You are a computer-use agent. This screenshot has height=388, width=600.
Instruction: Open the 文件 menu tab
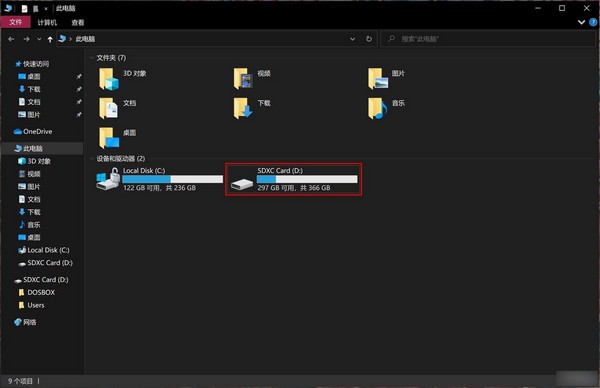(16, 23)
